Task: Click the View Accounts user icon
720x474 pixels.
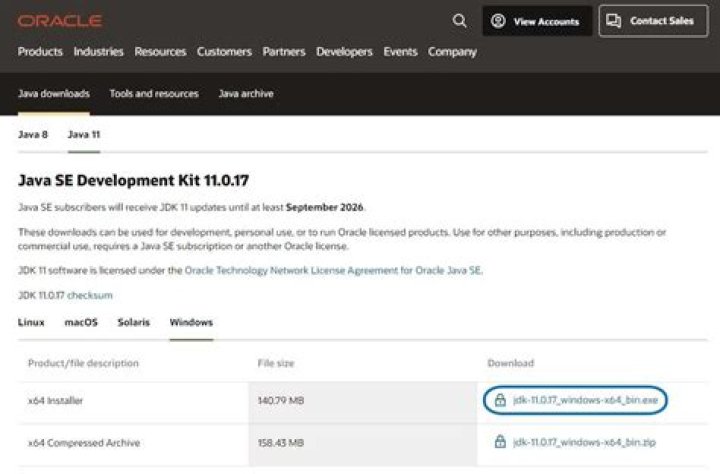Action: tap(498, 21)
